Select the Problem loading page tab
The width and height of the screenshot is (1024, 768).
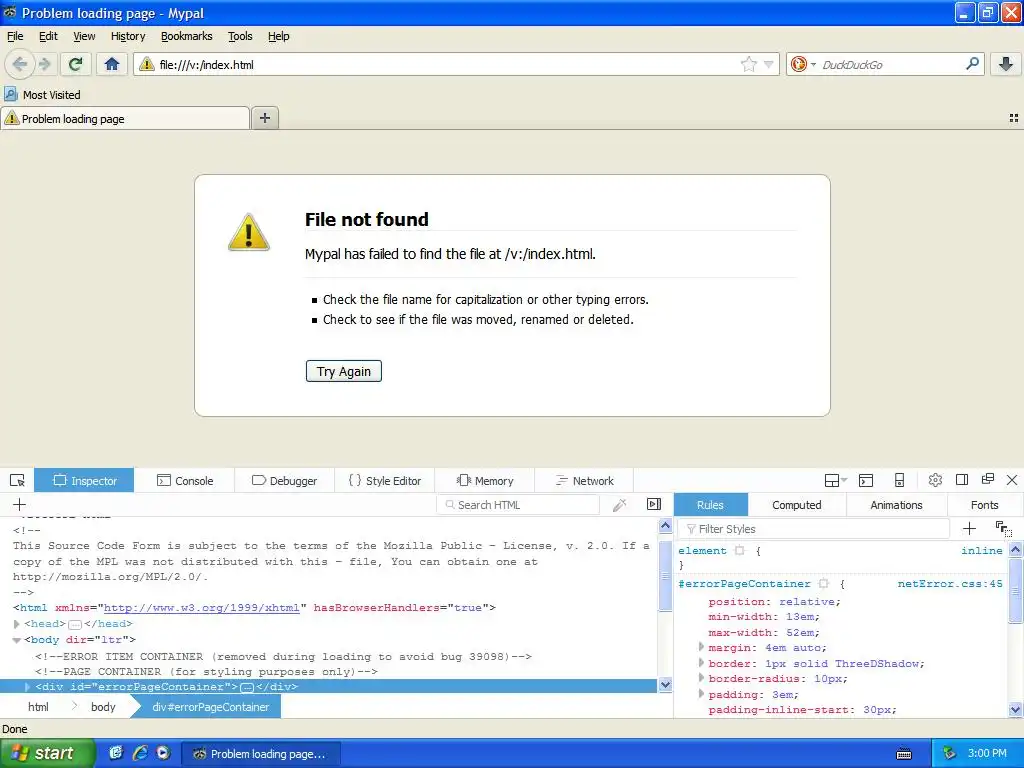(125, 118)
